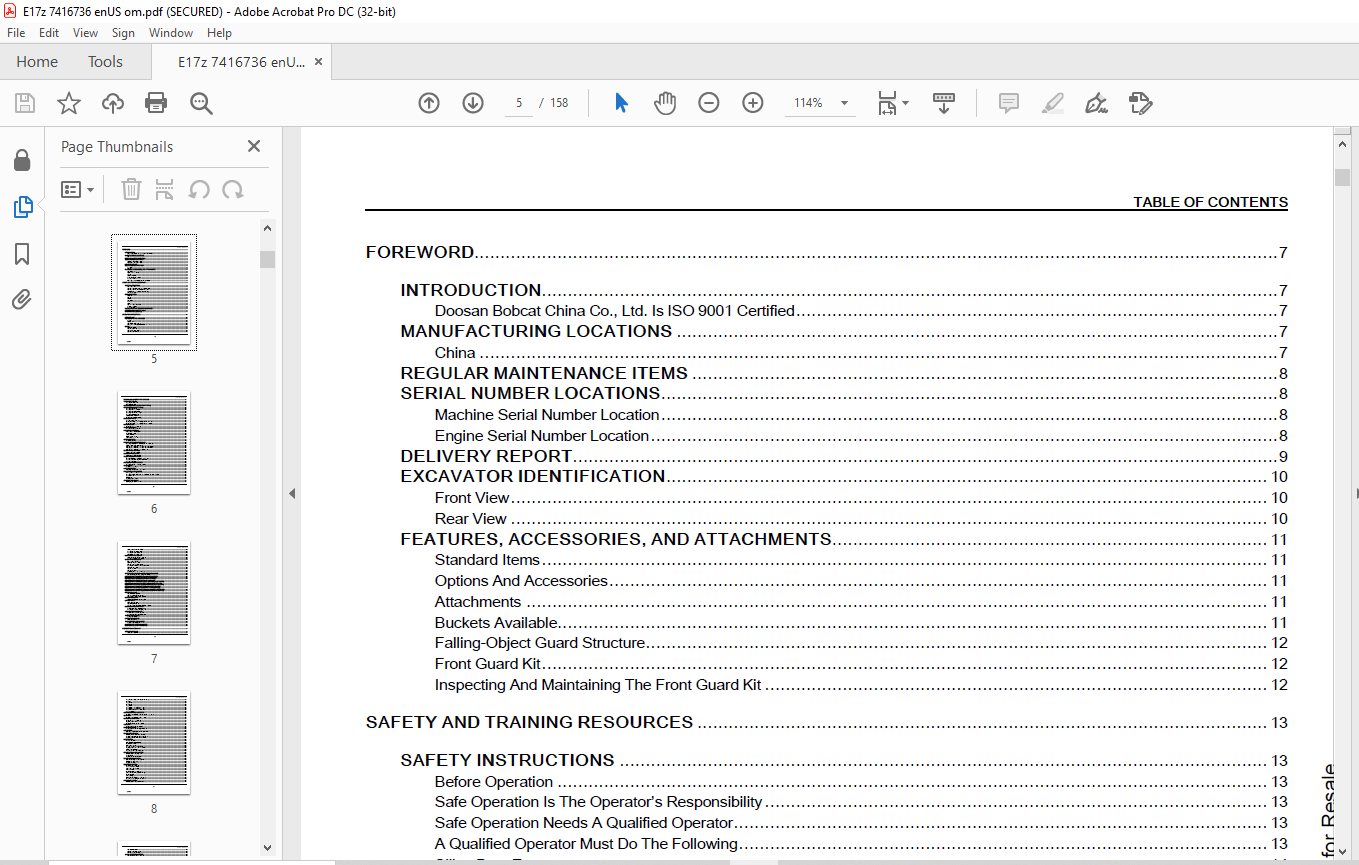The height and width of the screenshot is (865, 1359).
Task: Follow the FOREWORD contents link
Action: click(x=826, y=252)
